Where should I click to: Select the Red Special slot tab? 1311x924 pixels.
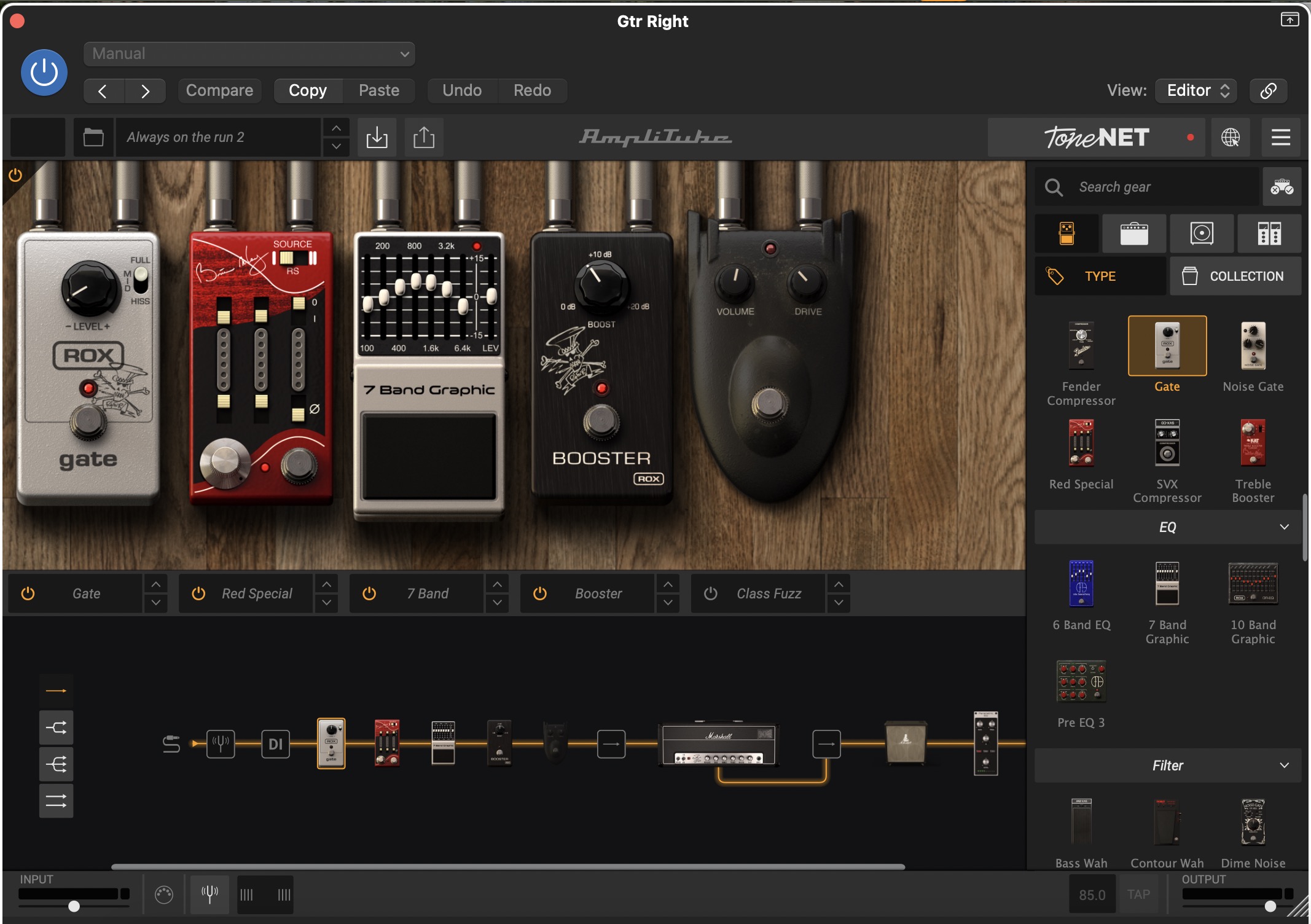coord(257,593)
